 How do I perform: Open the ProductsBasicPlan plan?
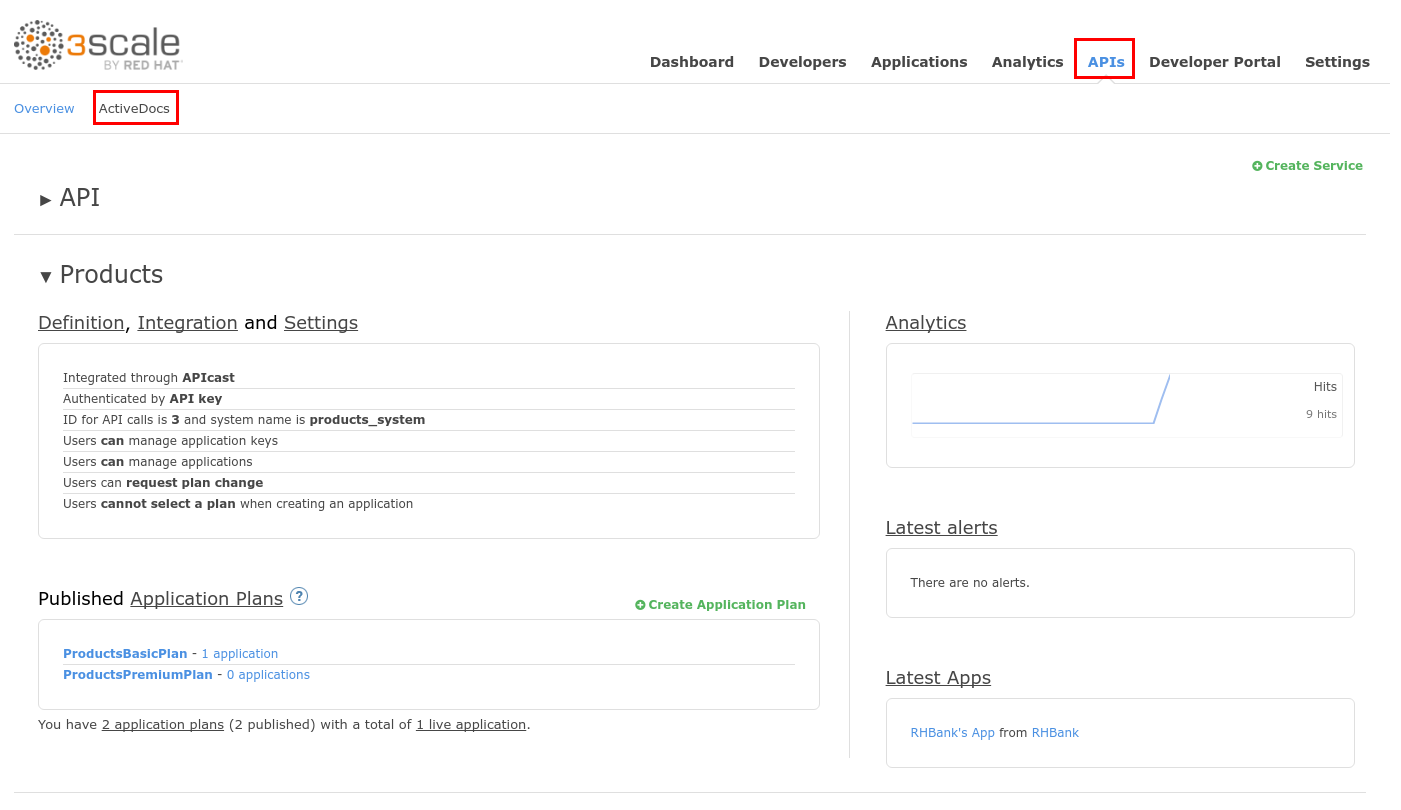pos(125,654)
